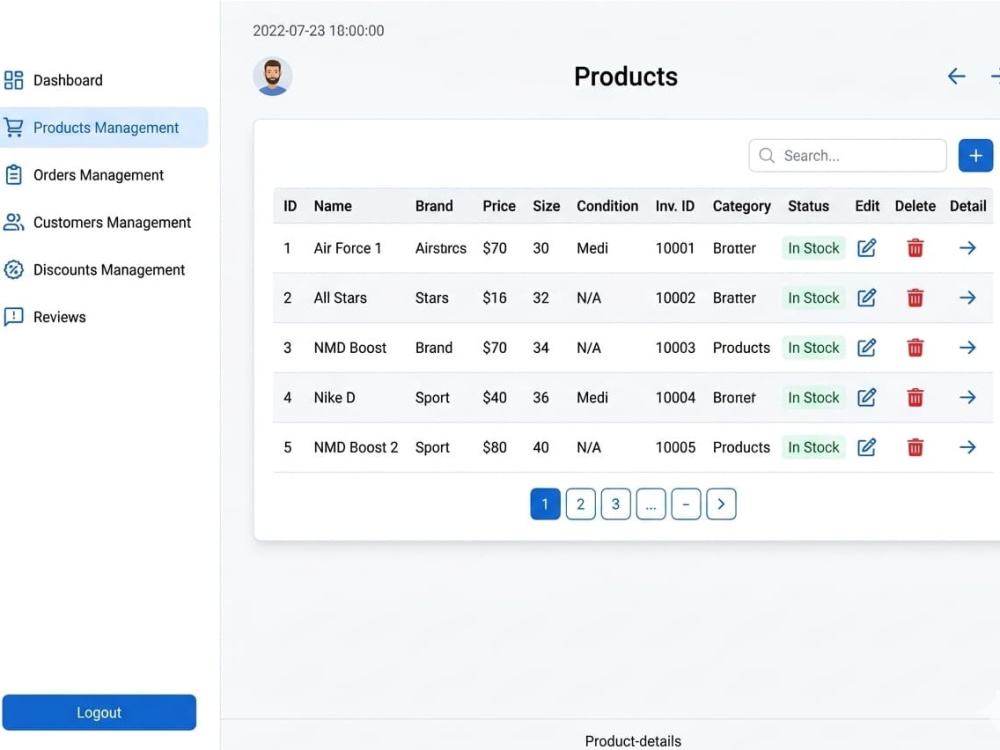The width and height of the screenshot is (1000, 750).
Task: Click the Price column header
Action: pyautogui.click(x=499, y=206)
